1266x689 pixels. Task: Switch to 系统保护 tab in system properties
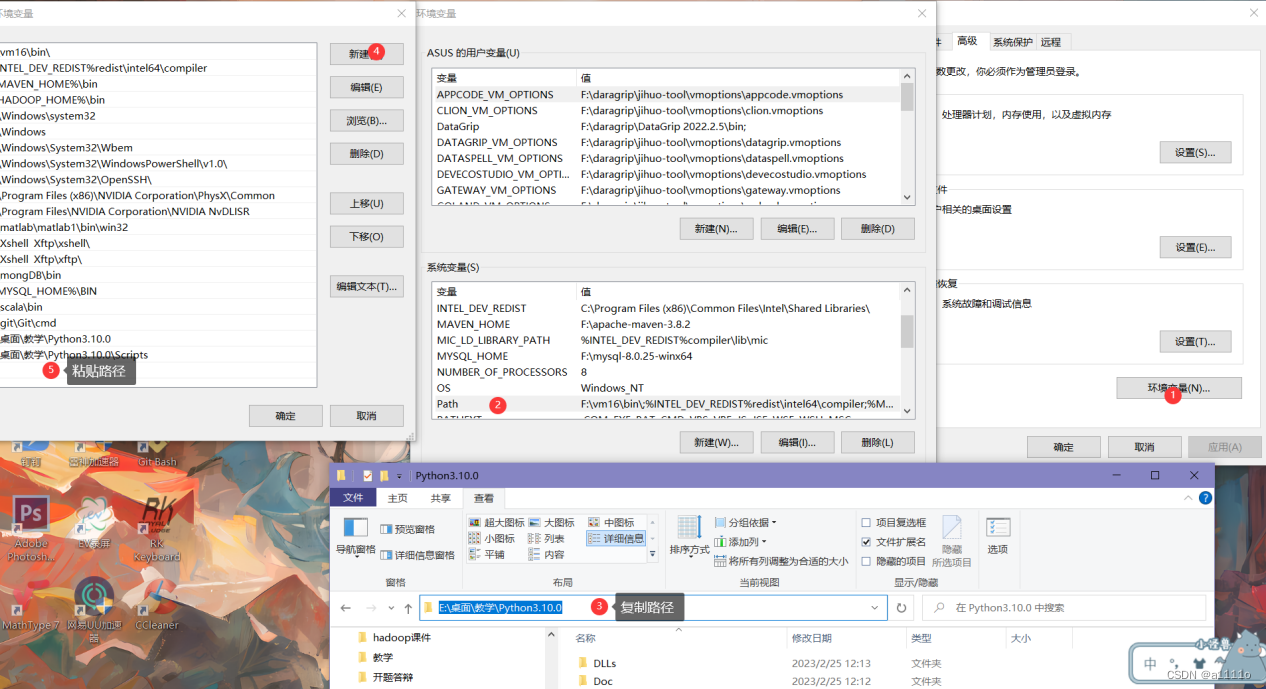[x=1012, y=42]
